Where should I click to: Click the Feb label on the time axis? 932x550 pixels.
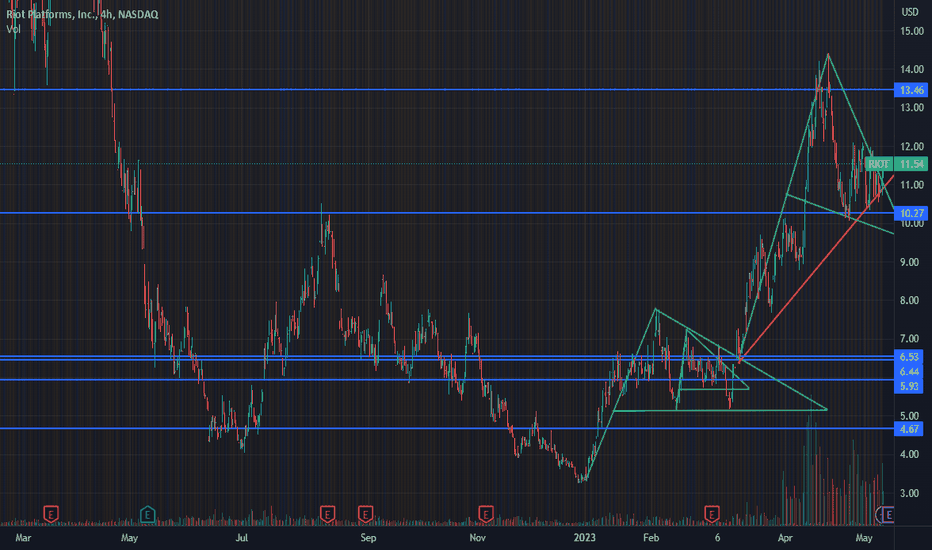(x=651, y=538)
